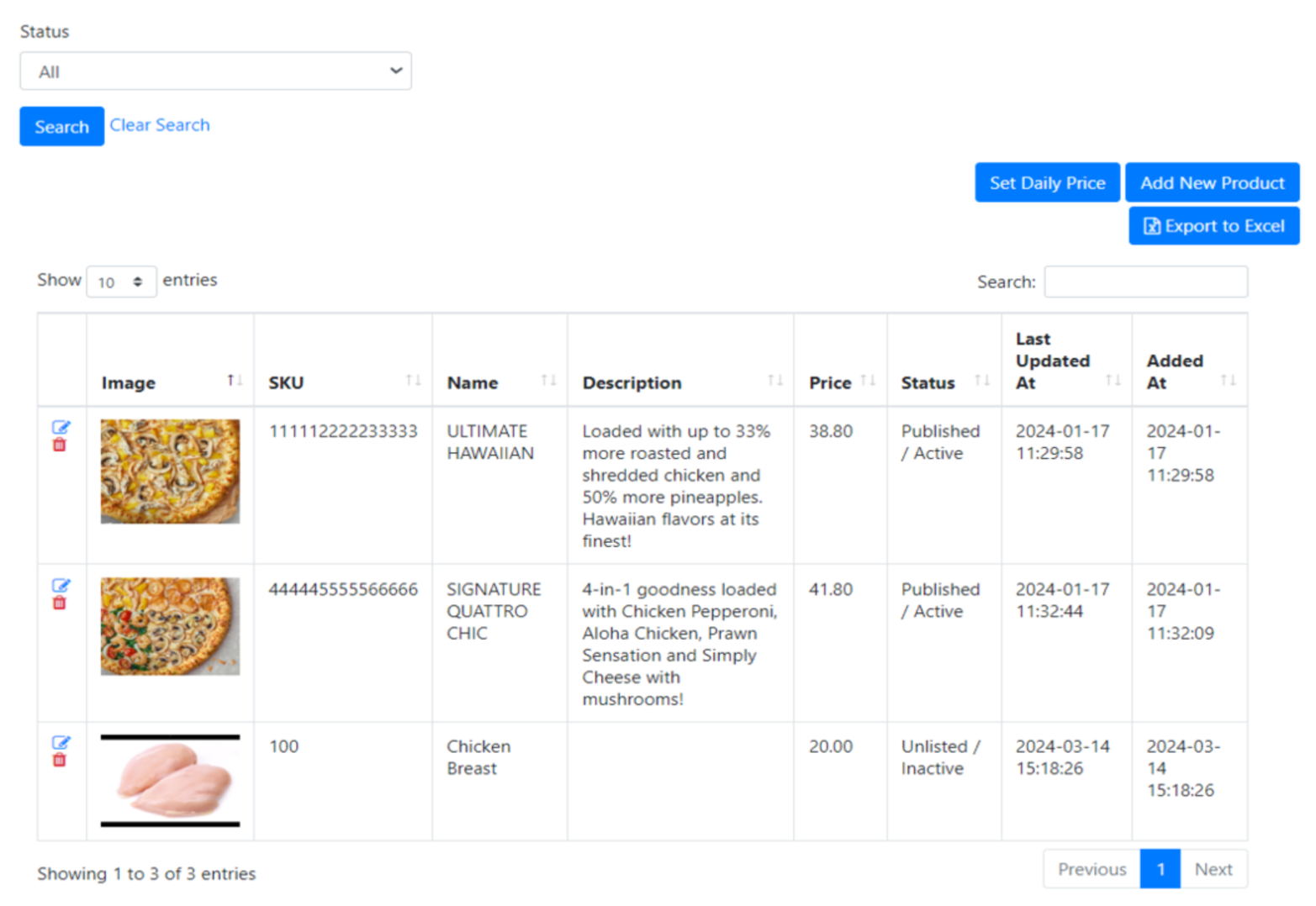
Task: Delete the Chicken Breast product
Action: 60,760
